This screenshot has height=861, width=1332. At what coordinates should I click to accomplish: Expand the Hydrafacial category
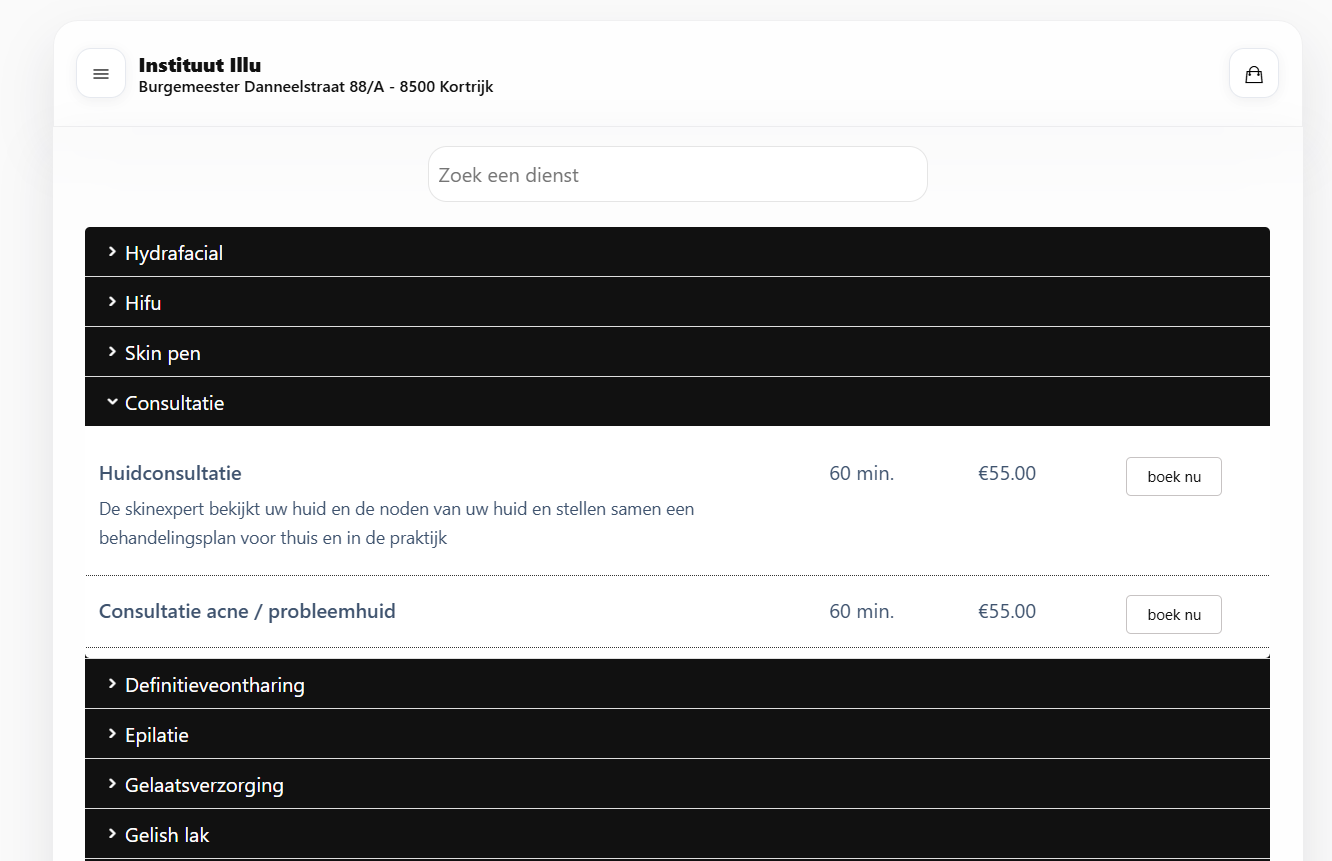click(x=174, y=253)
